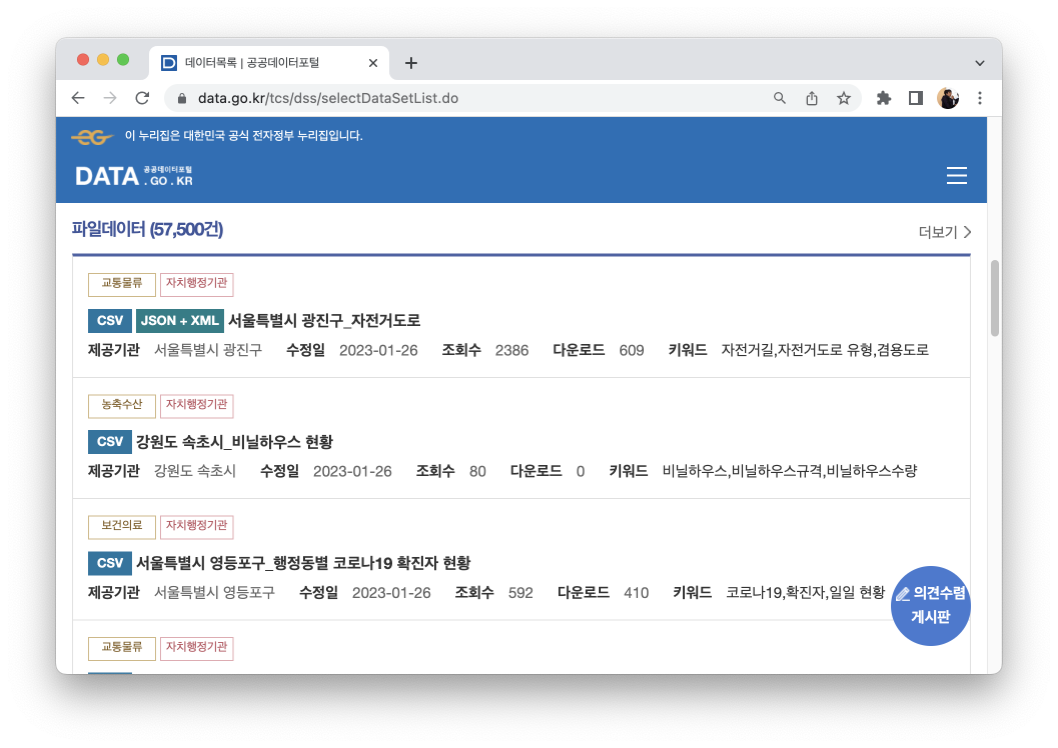Close the 데이터목록 browser tab
1058x748 pixels.
[x=373, y=63]
